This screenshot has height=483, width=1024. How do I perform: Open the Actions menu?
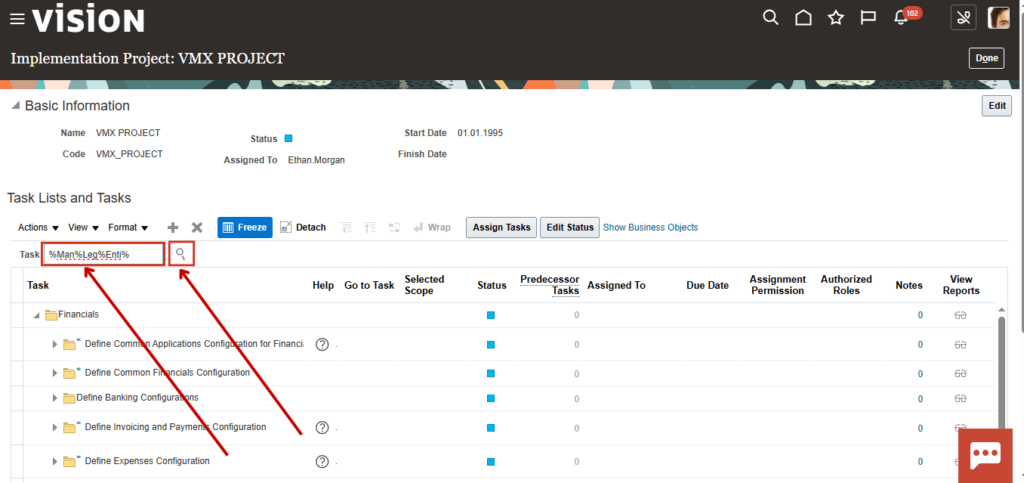pyautogui.click(x=39, y=227)
